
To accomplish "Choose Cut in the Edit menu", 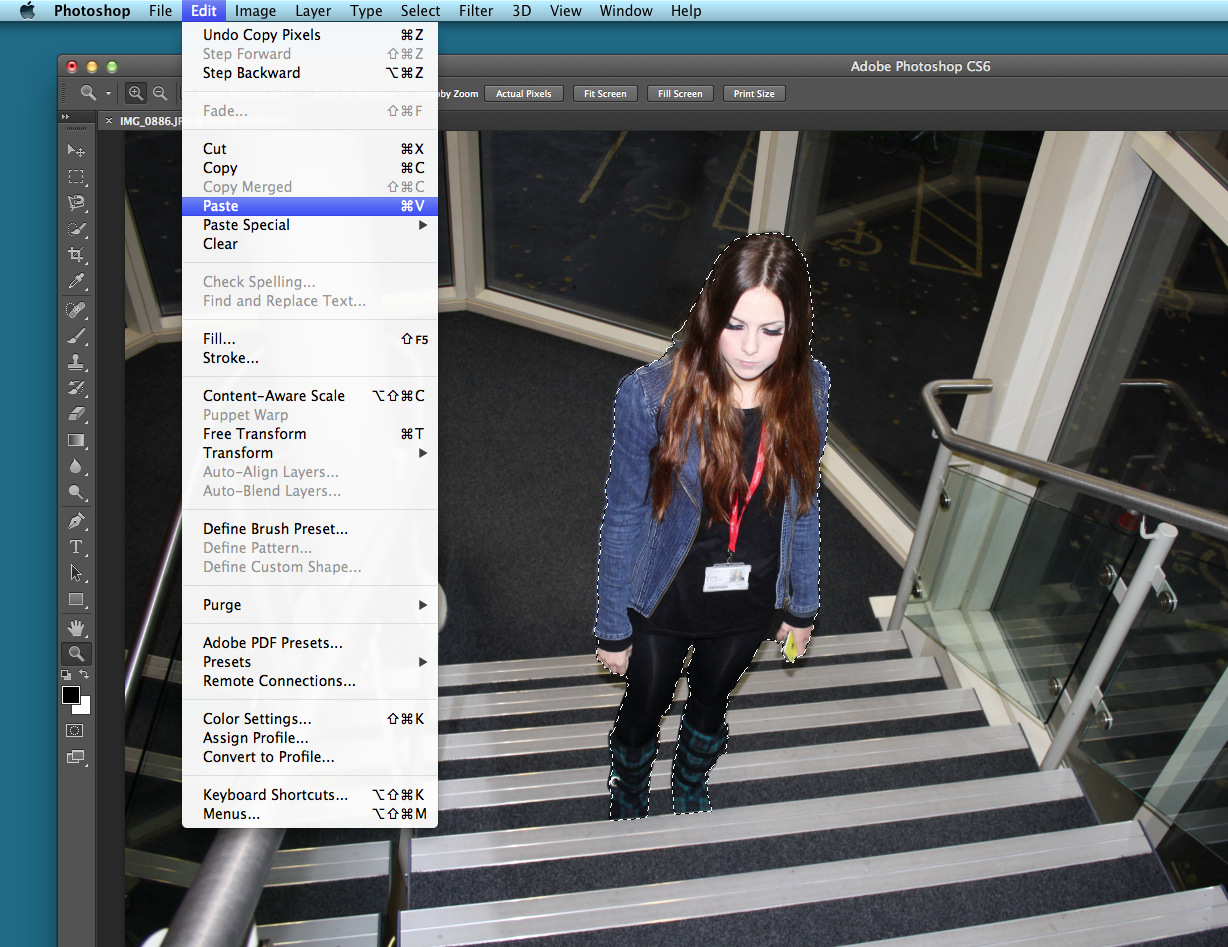I will pyautogui.click(x=310, y=149).
